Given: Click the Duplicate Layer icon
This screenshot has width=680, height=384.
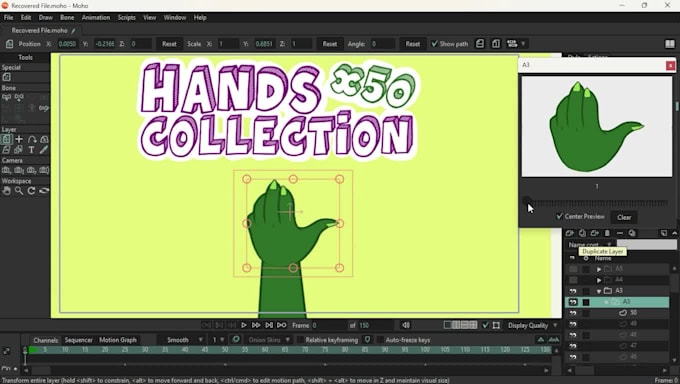Looking at the screenshot, I should click(x=582, y=233).
